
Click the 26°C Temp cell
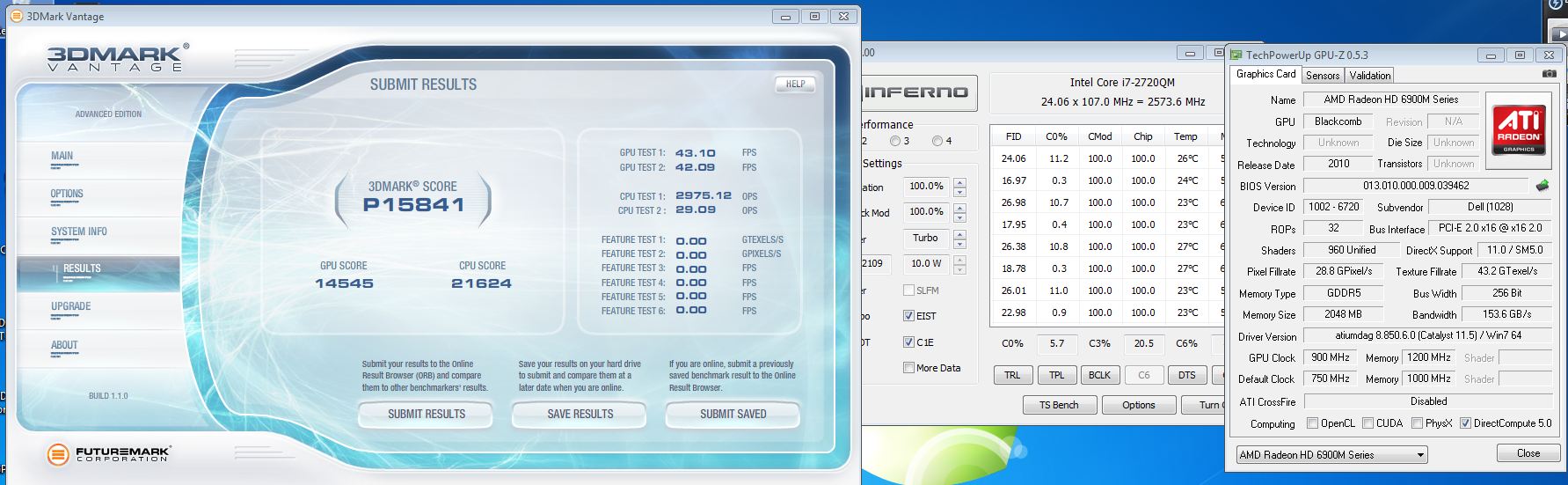coord(1186,158)
